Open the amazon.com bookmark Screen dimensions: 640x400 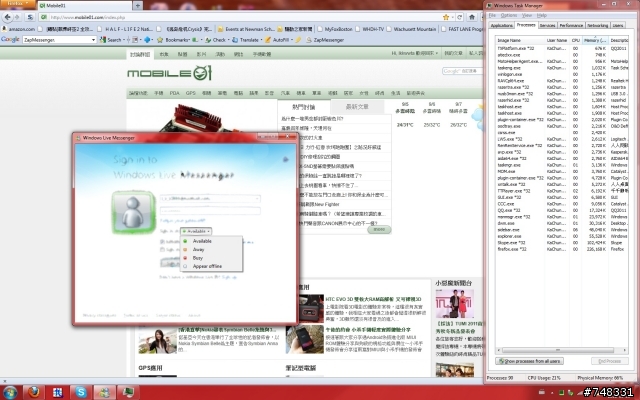[18, 29]
